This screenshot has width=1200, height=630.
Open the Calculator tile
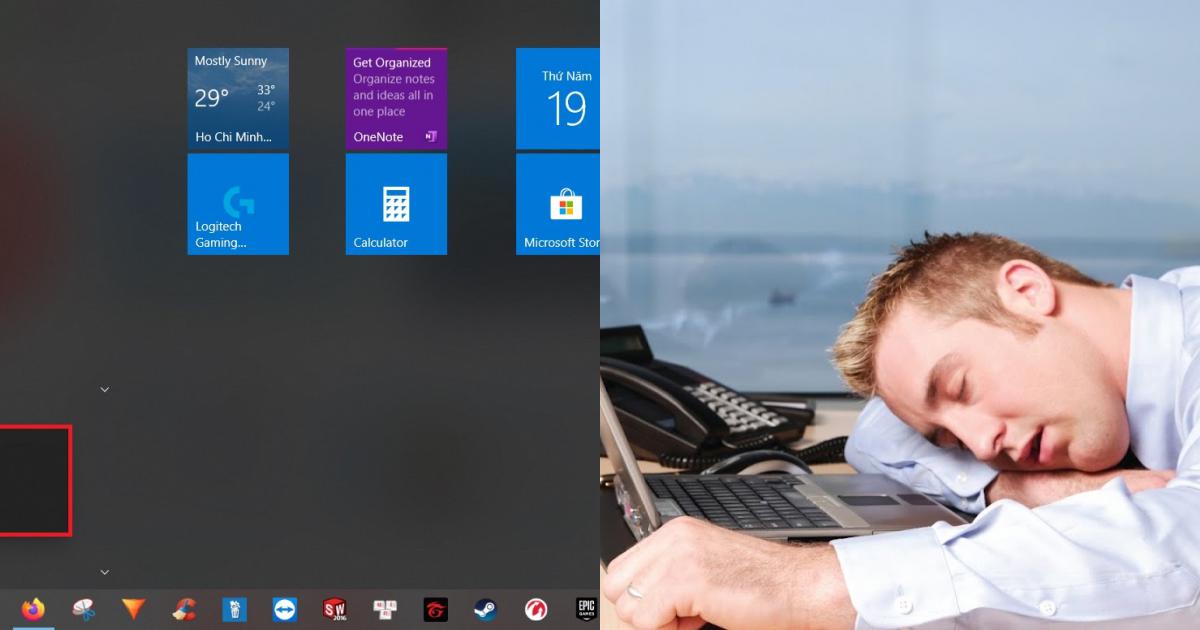(x=396, y=204)
